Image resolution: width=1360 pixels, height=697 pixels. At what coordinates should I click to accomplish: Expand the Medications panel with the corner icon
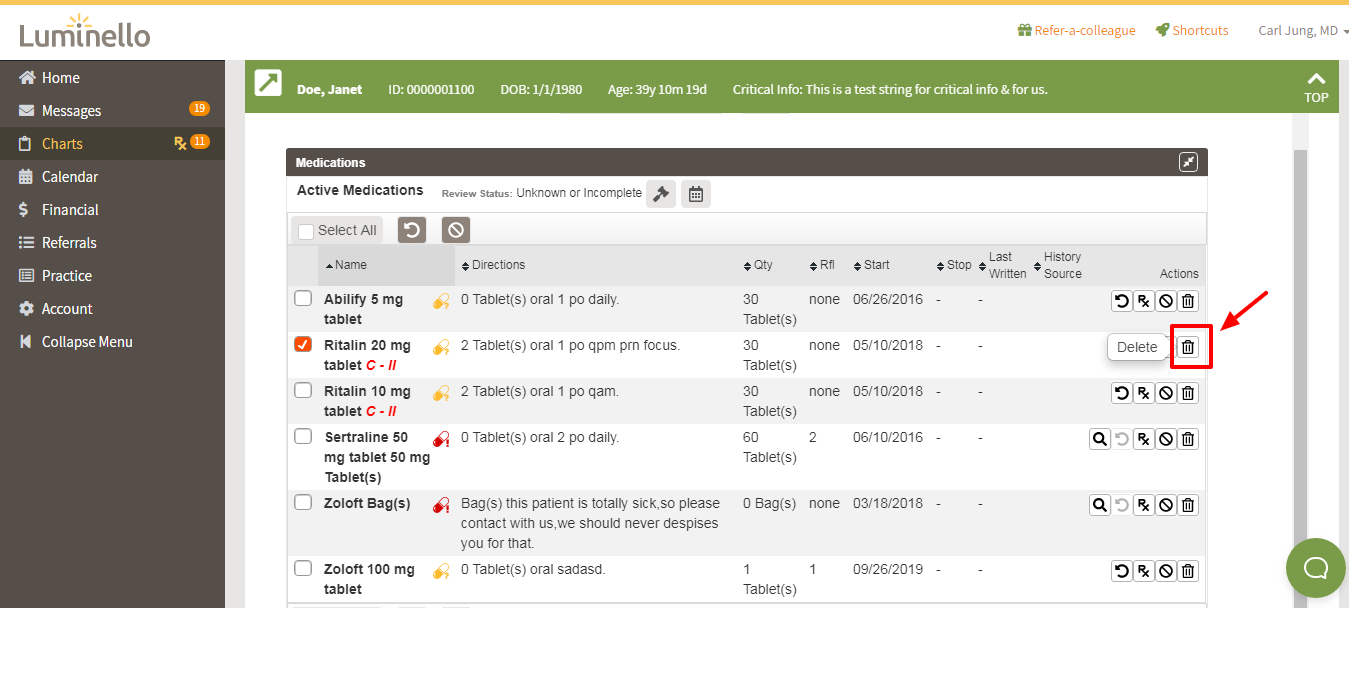1188,162
